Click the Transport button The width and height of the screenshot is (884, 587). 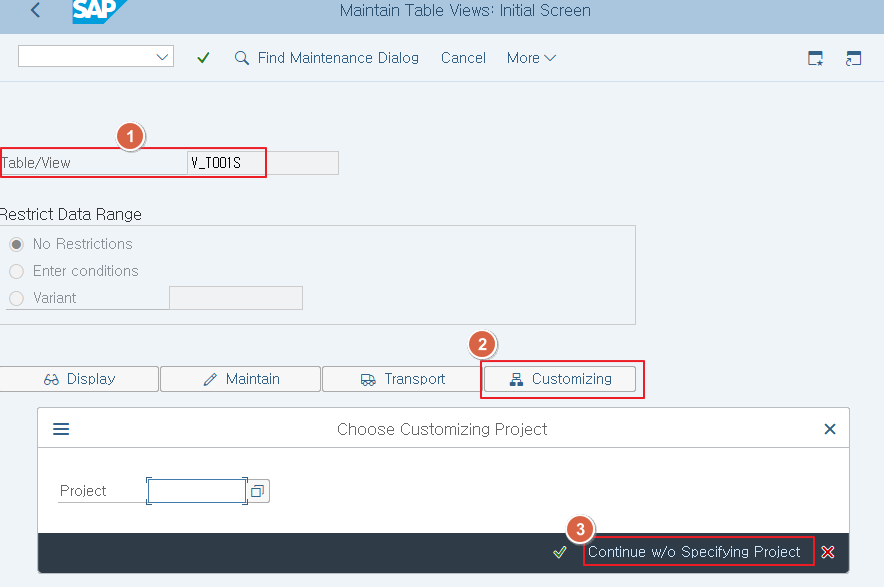click(x=403, y=379)
